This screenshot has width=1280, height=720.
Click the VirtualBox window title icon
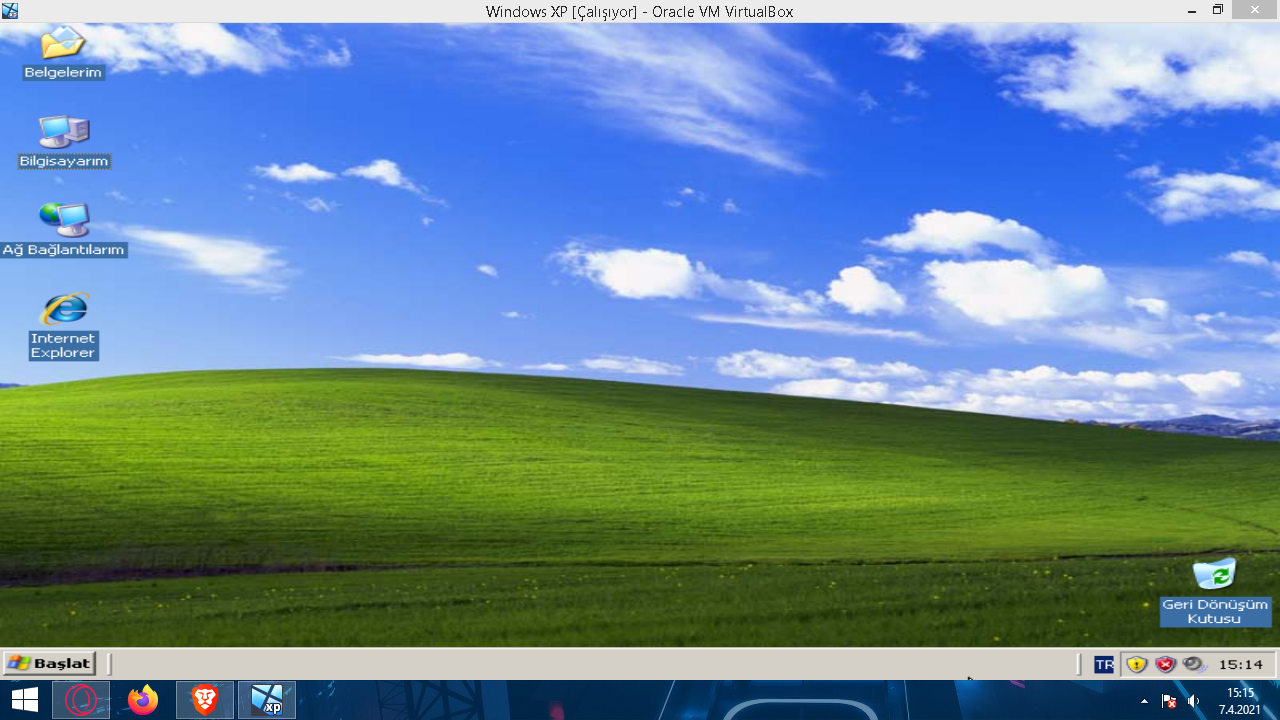tap(10, 11)
